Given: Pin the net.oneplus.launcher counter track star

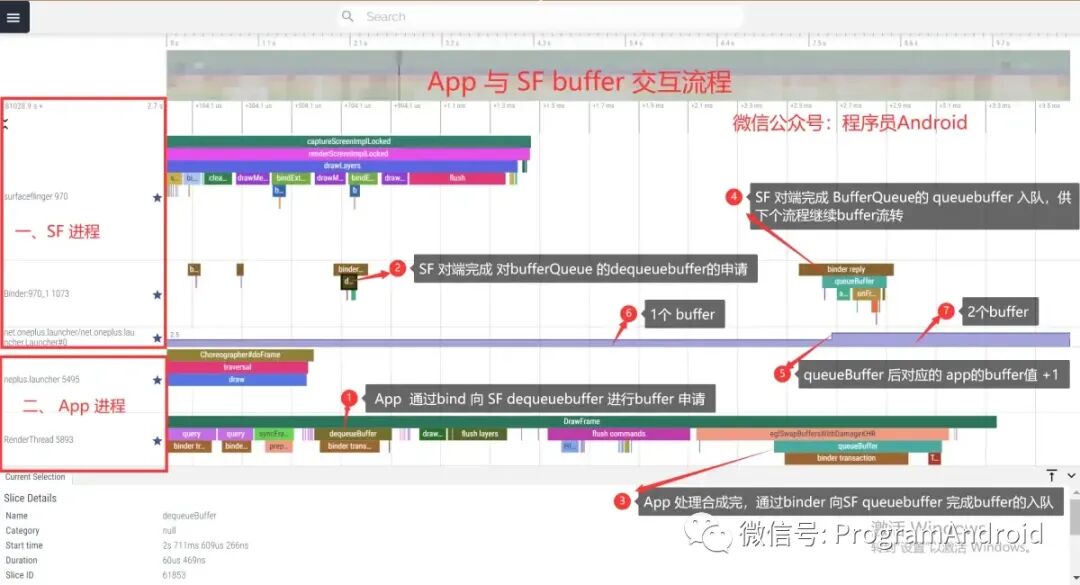Looking at the screenshot, I should (157, 338).
